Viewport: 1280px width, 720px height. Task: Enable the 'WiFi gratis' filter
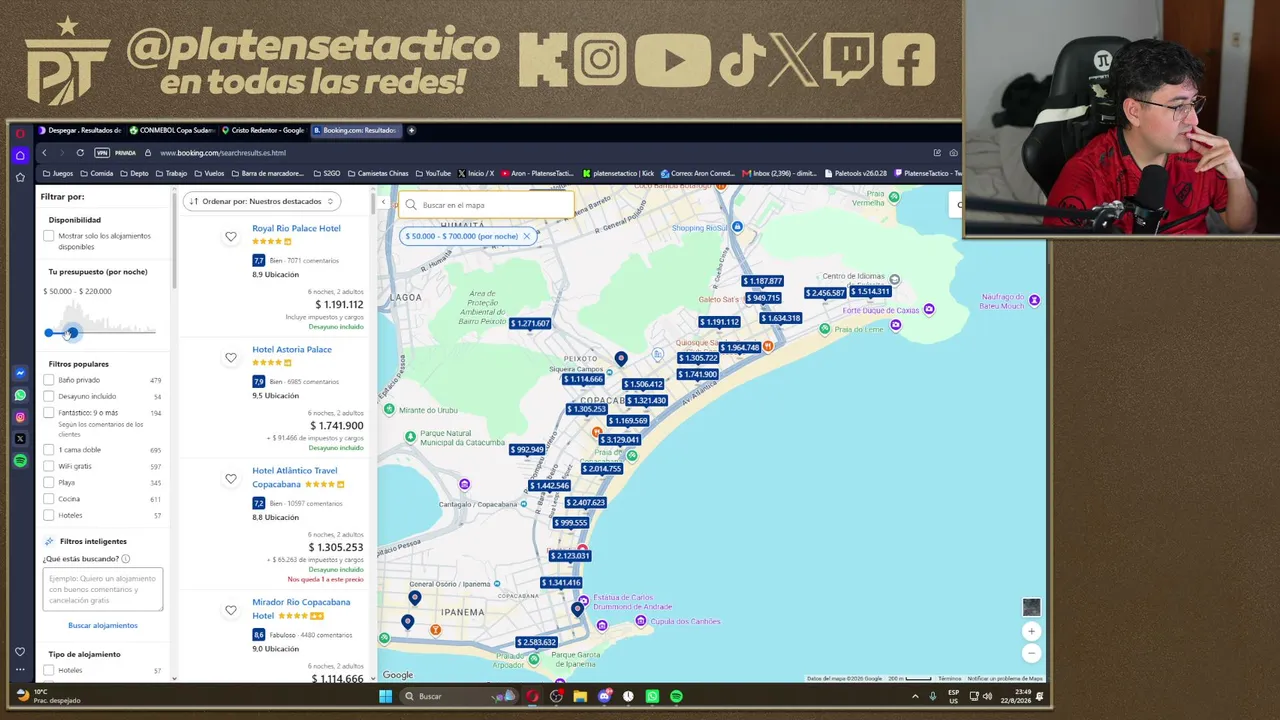click(48, 466)
